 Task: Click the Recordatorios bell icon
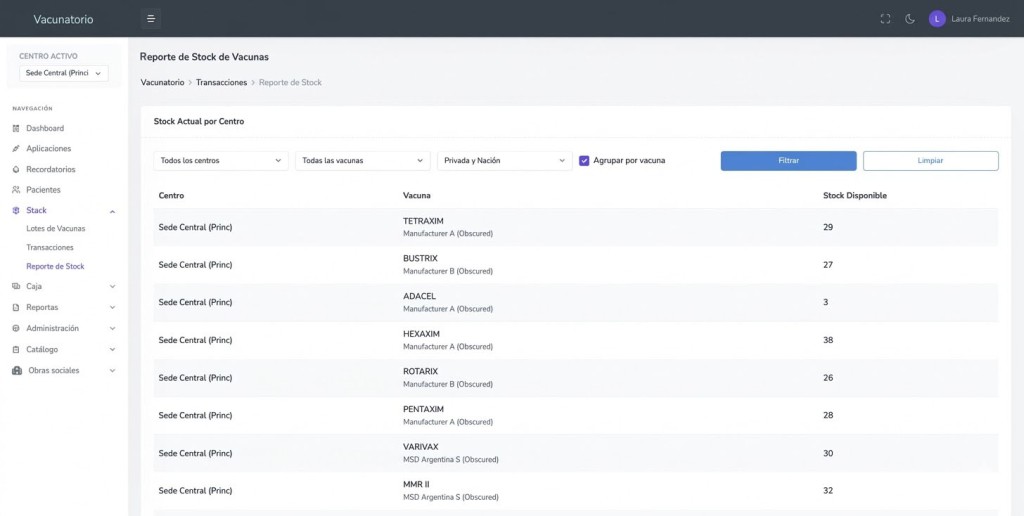coord(16,169)
